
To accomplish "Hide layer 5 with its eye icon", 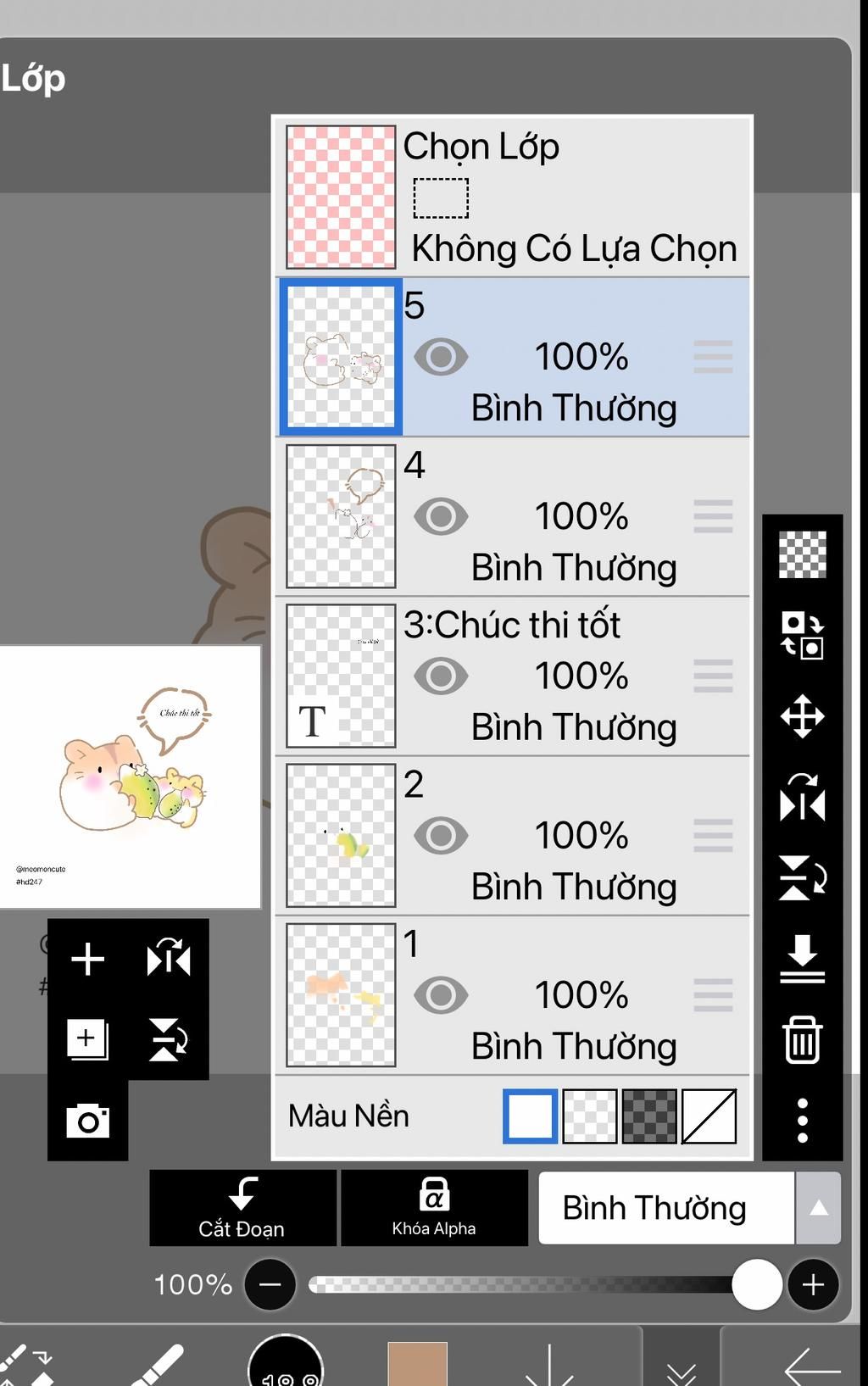I will 441,357.
